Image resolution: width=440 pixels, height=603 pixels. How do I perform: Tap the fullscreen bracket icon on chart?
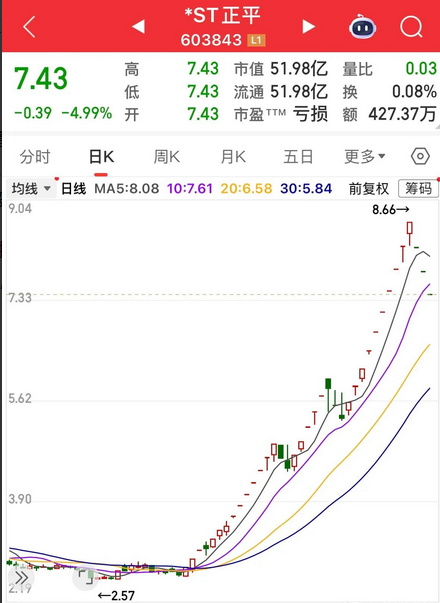85,577
